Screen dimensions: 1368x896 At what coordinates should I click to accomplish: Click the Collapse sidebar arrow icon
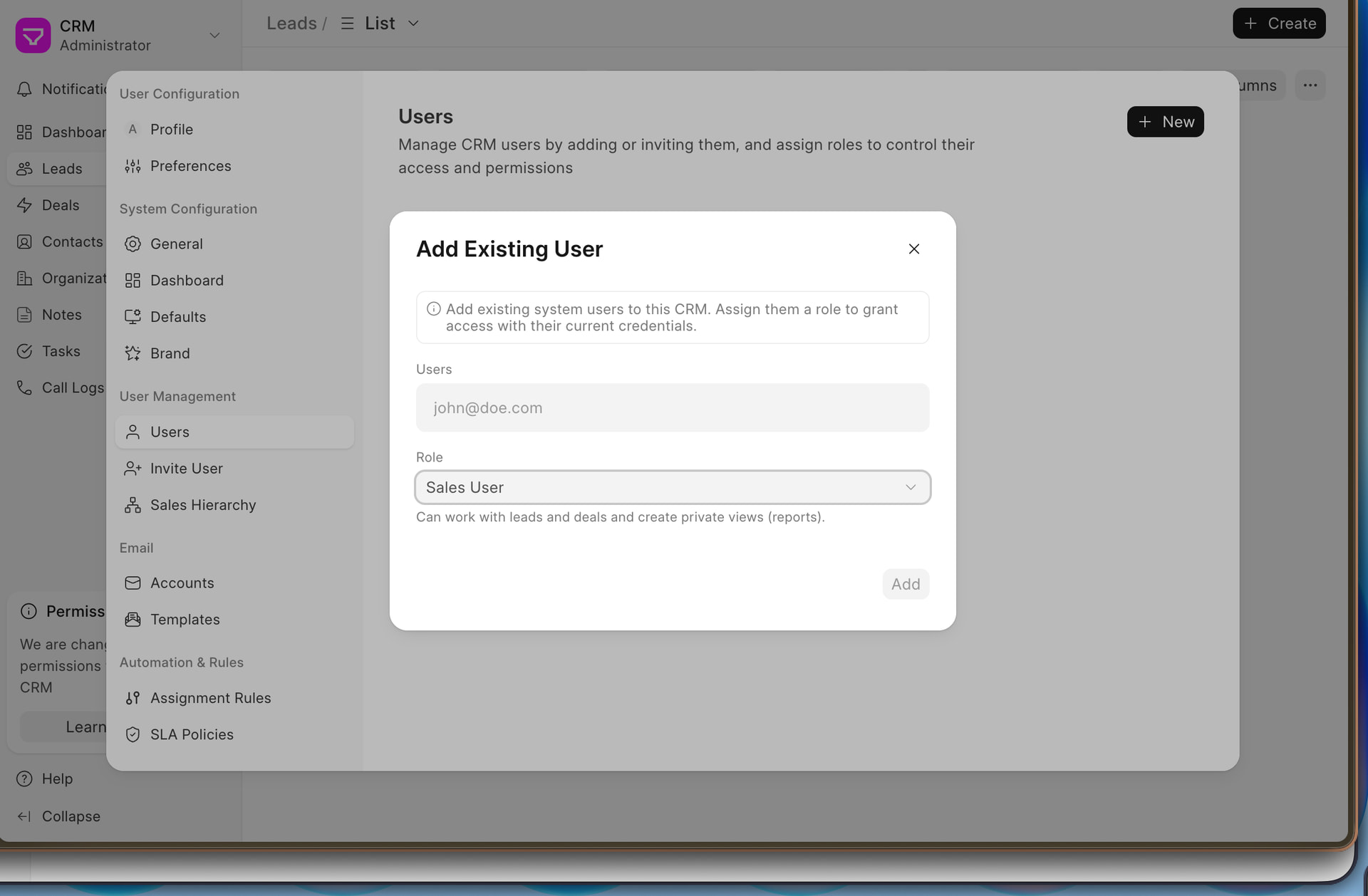point(24,816)
